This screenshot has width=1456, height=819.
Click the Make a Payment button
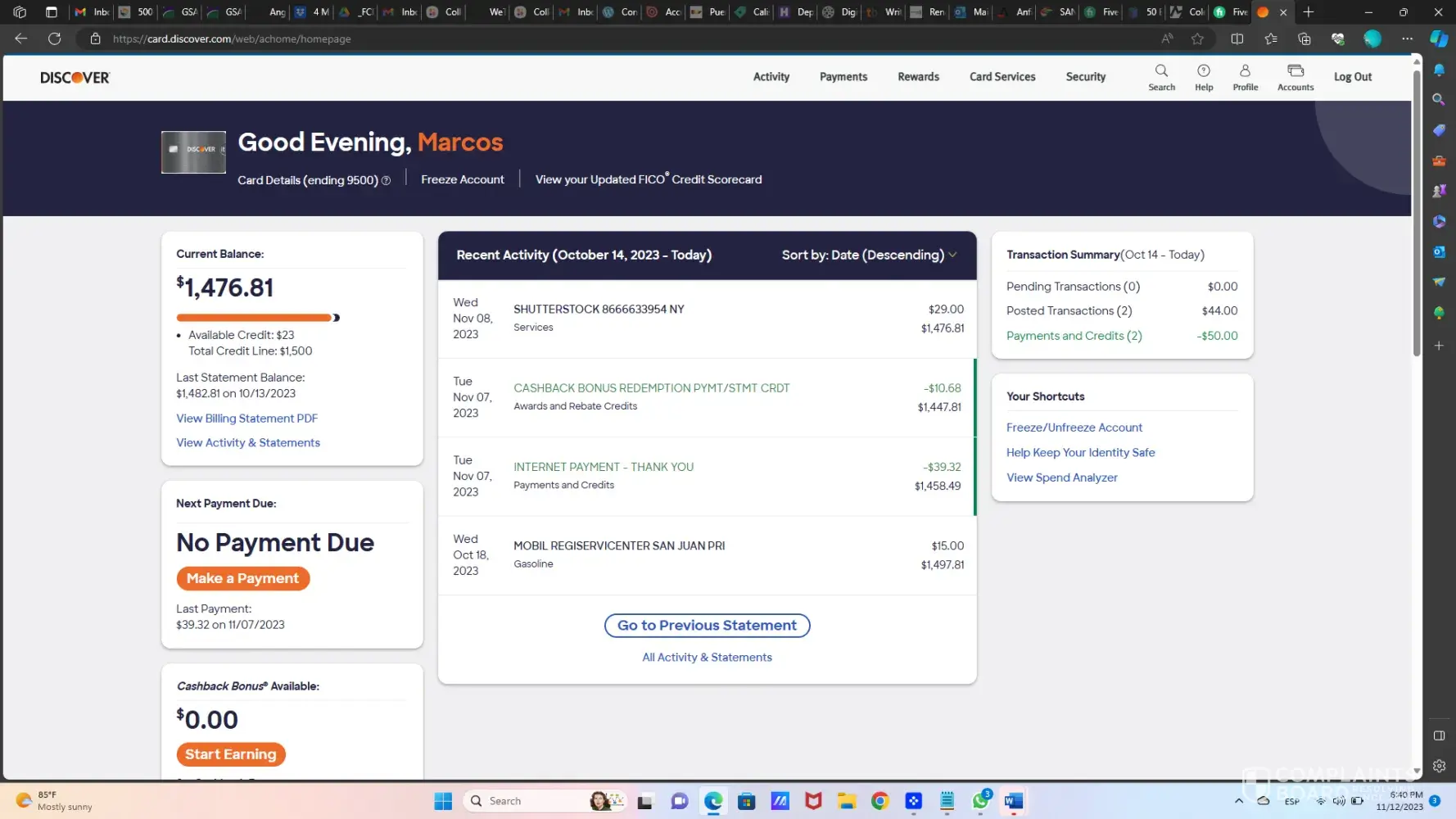pyautogui.click(x=242, y=578)
